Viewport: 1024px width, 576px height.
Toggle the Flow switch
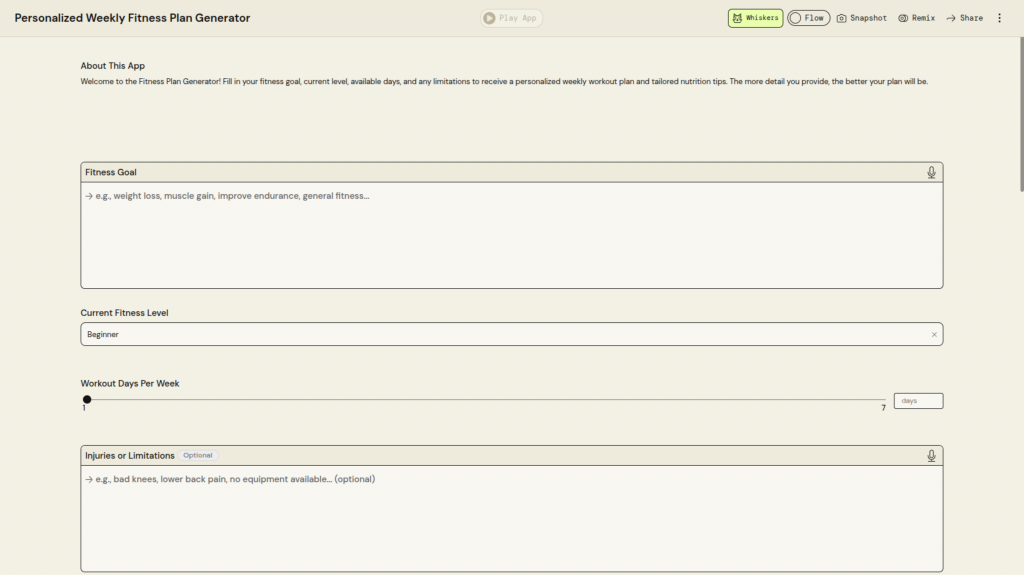(x=796, y=18)
